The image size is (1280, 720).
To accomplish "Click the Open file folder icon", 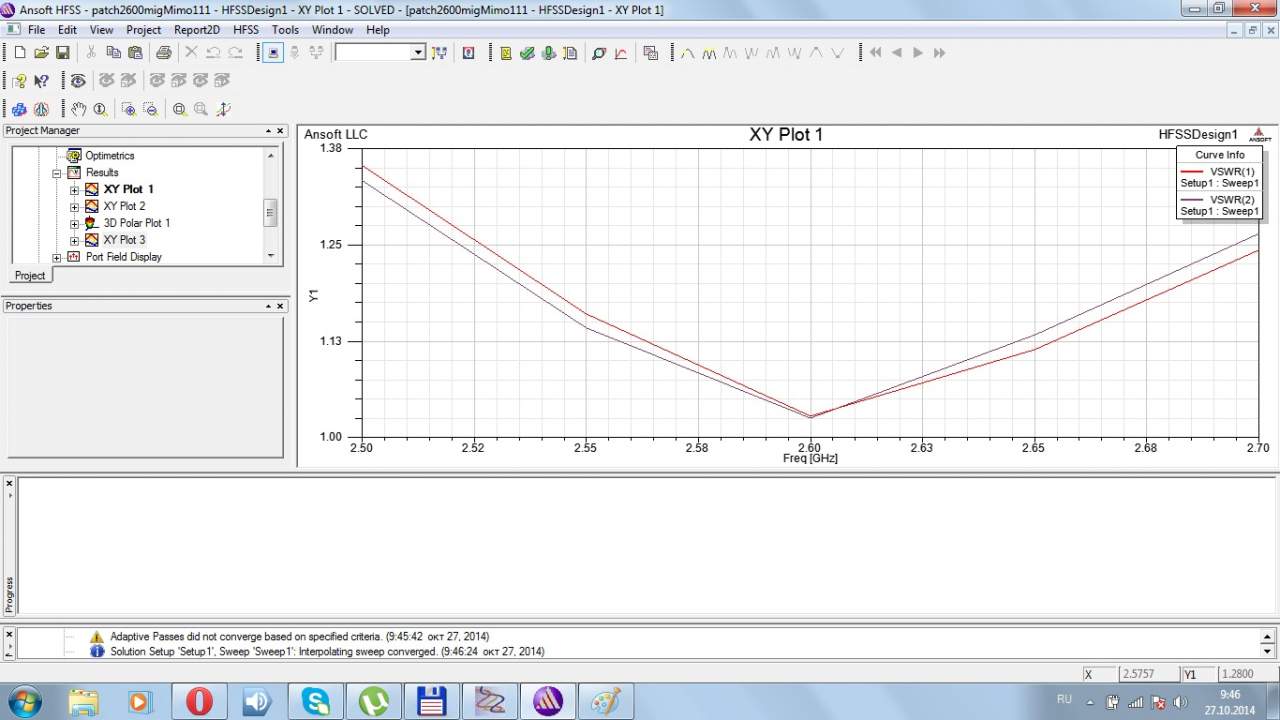I will tap(41, 53).
